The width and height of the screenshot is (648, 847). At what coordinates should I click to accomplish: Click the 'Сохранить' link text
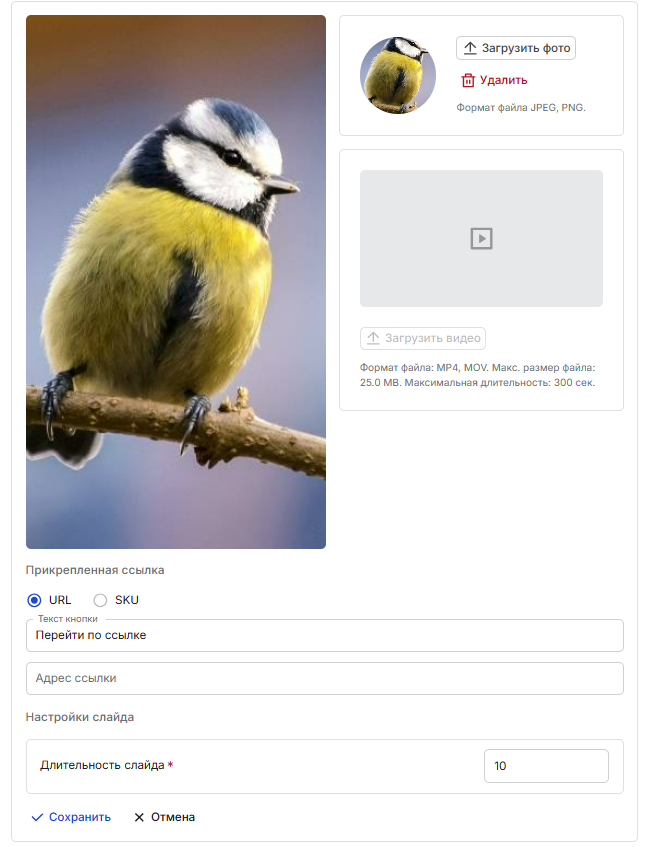(80, 817)
